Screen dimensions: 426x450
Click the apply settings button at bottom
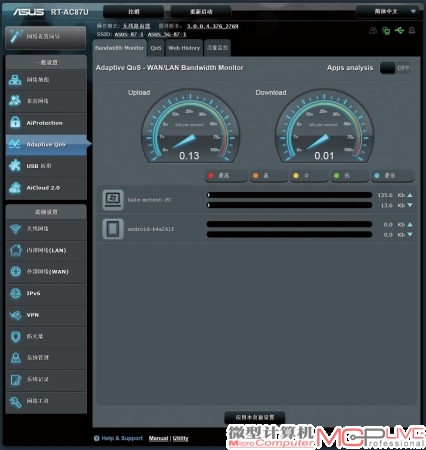coord(255,417)
